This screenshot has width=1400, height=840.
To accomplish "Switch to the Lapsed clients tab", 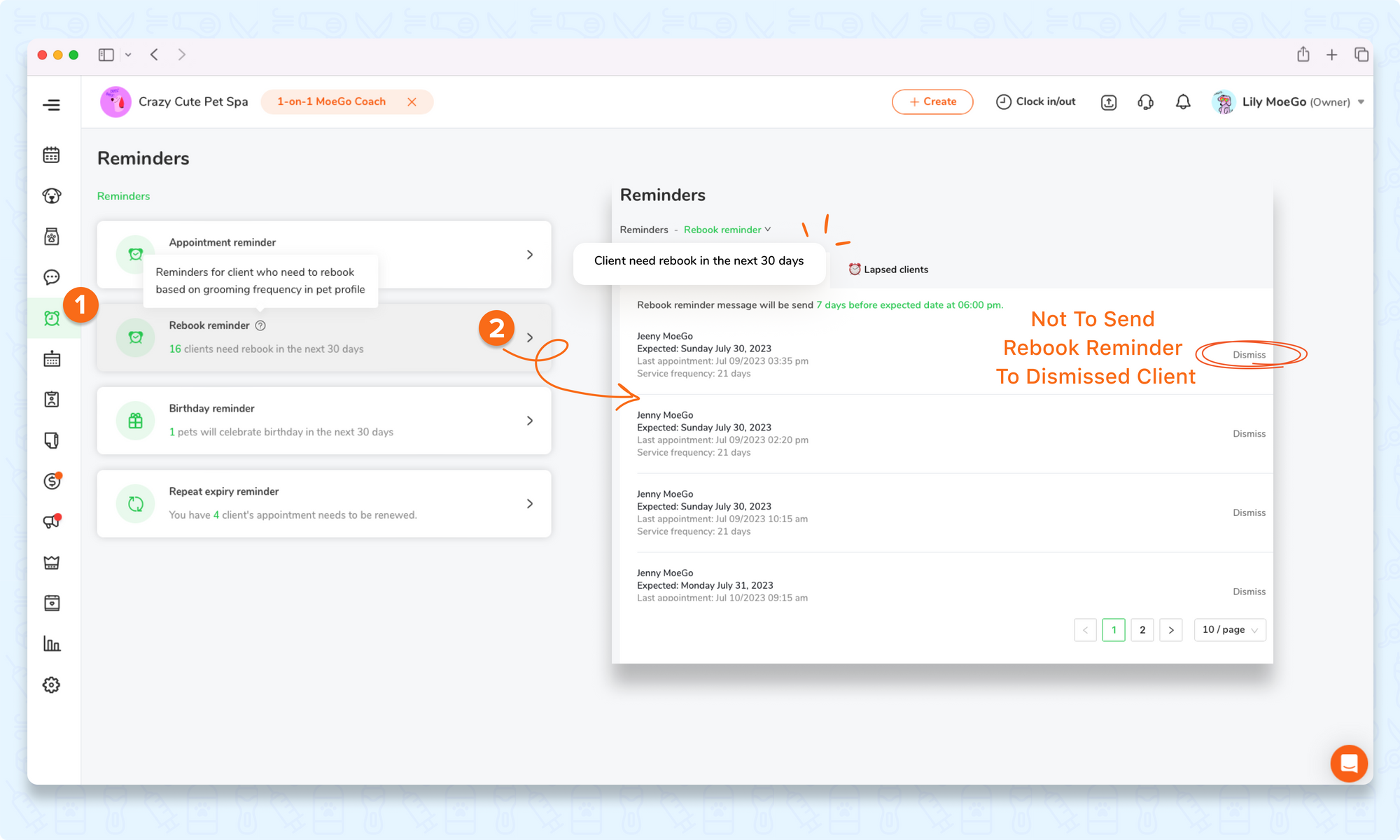I will [x=888, y=269].
